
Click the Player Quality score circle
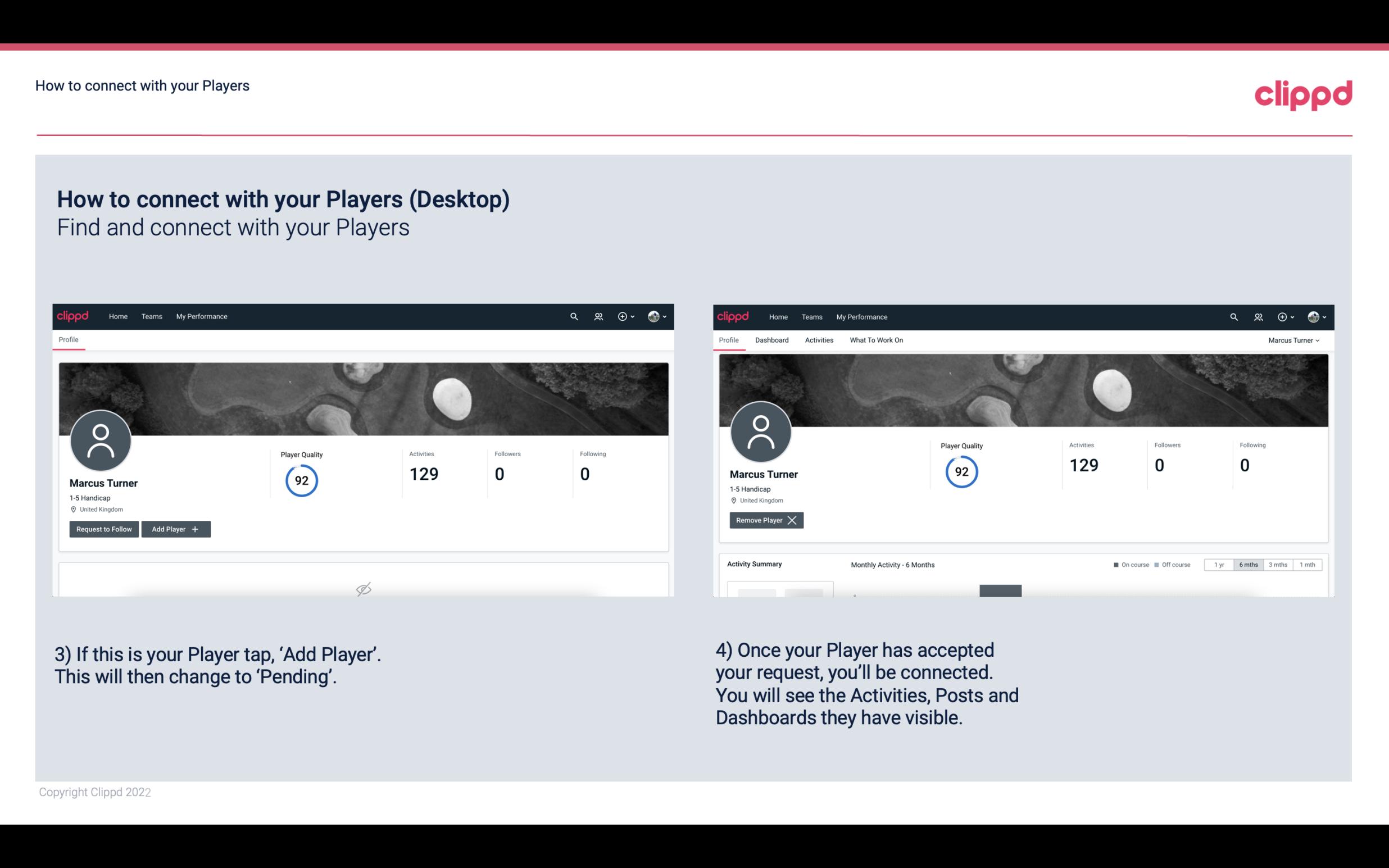coord(301,480)
